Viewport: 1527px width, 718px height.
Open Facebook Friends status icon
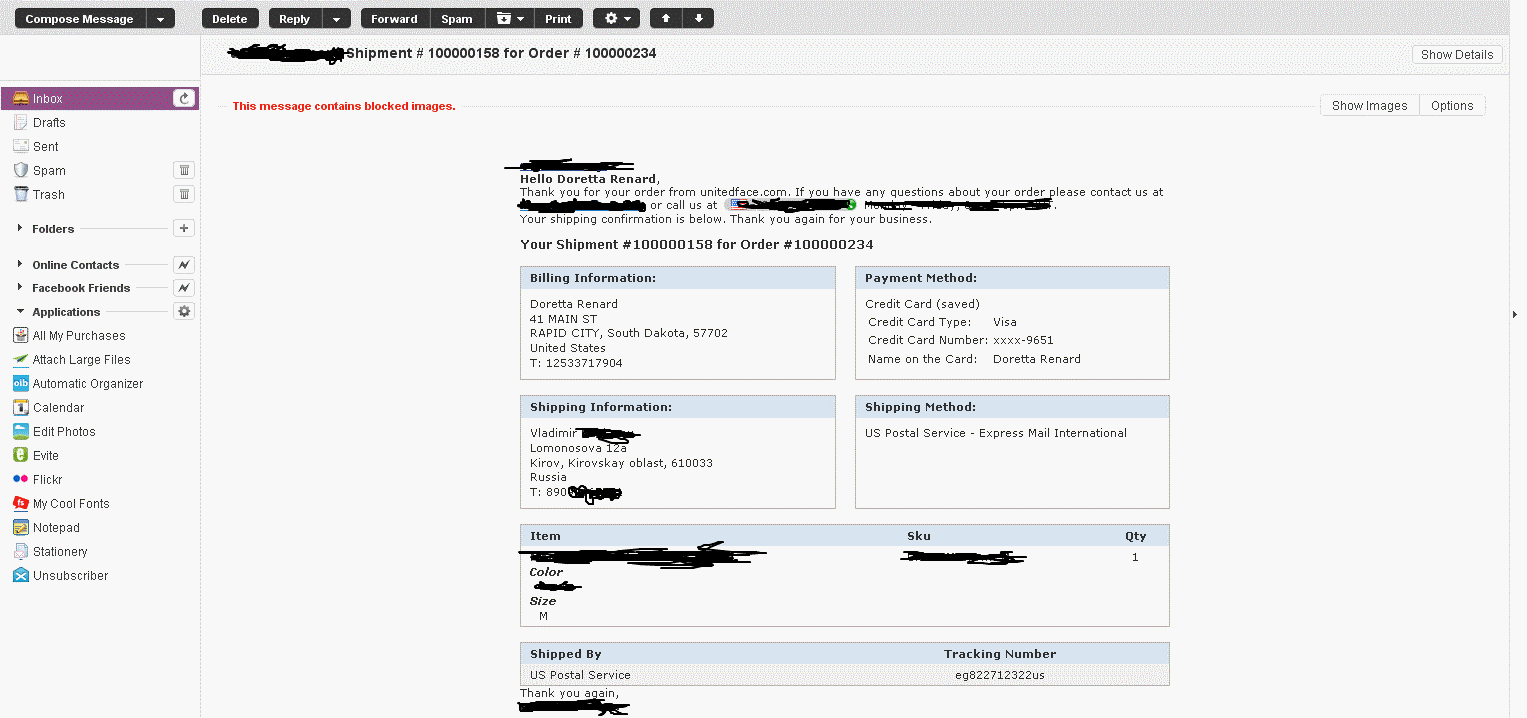point(184,288)
